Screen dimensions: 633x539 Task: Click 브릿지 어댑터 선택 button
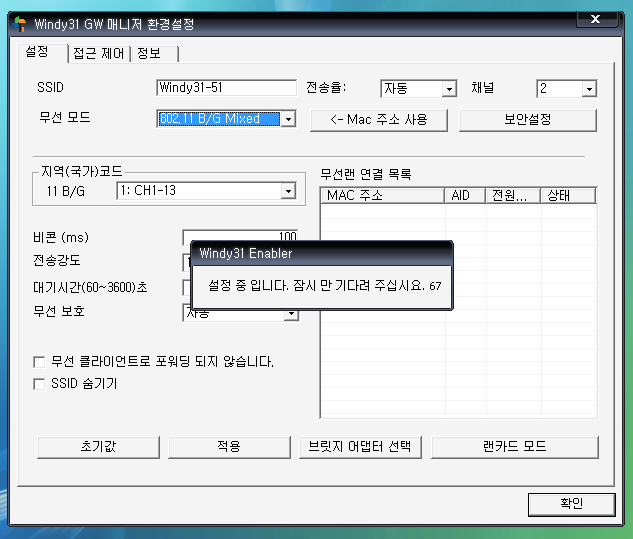click(x=360, y=447)
